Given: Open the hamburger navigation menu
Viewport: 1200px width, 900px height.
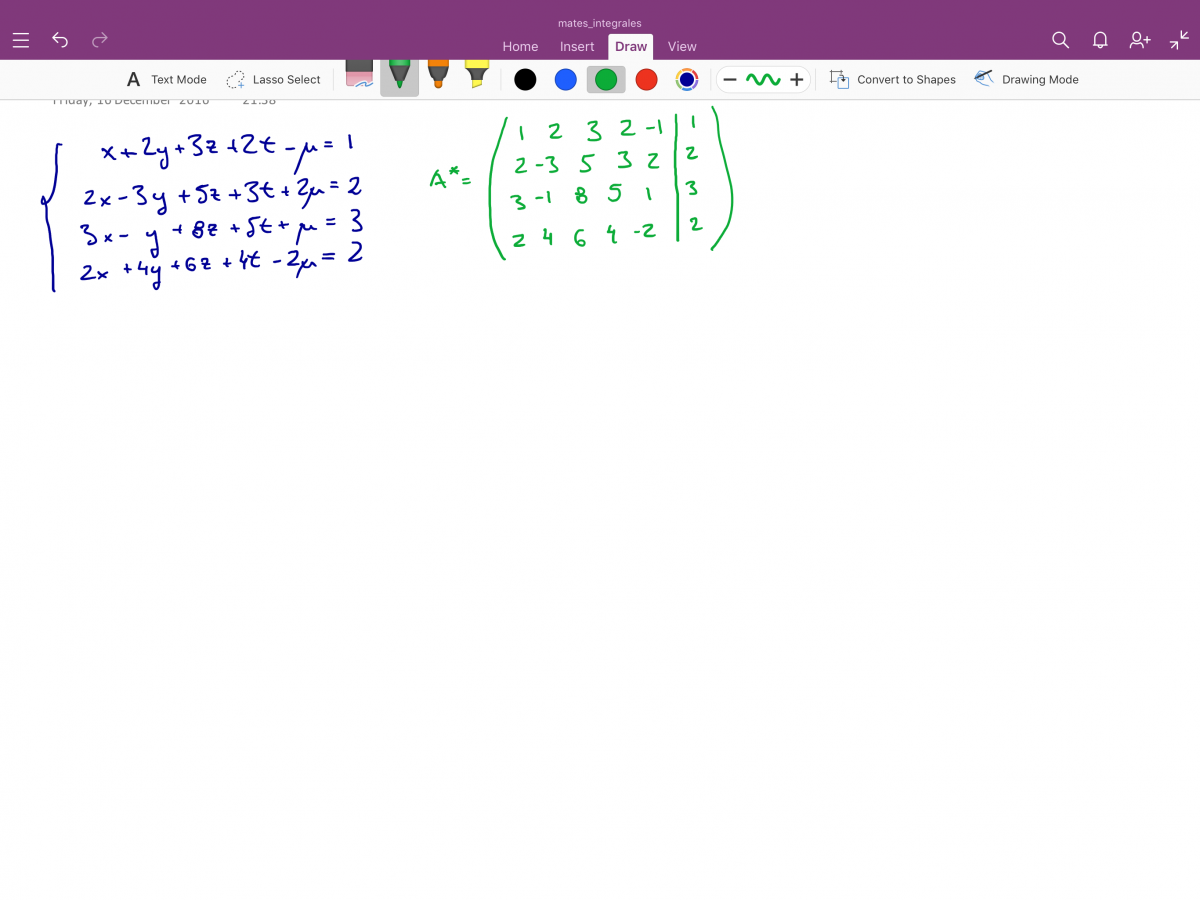Looking at the screenshot, I should [x=21, y=40].
